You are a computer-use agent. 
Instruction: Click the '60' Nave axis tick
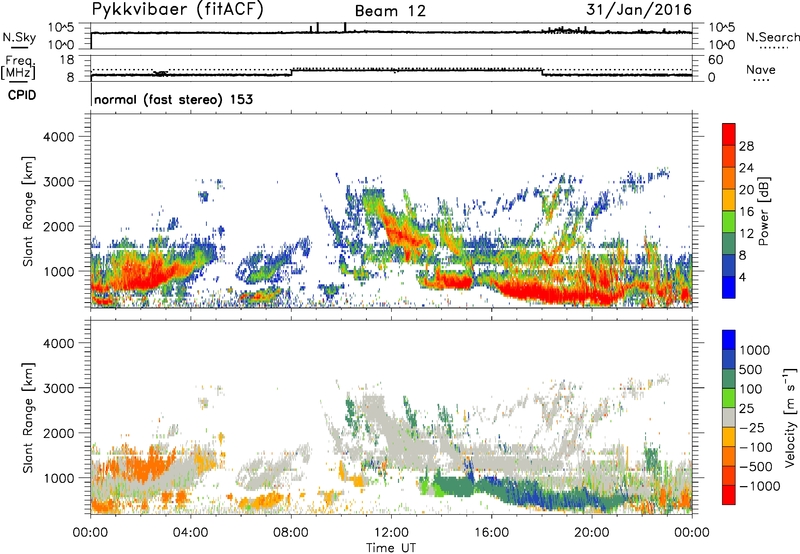(715, 60)
